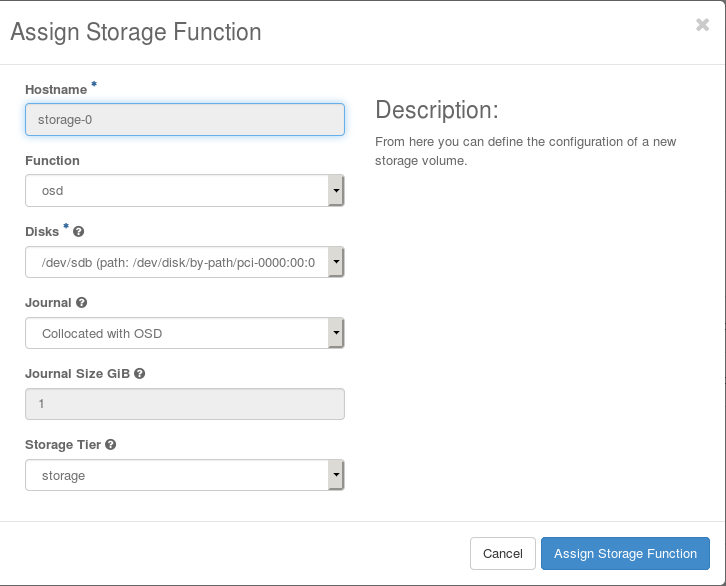Image resolution: width=726 pixels, height=586 pixels.
Task: Click the Storage Tier label text
Action: (x=62, y=445)
